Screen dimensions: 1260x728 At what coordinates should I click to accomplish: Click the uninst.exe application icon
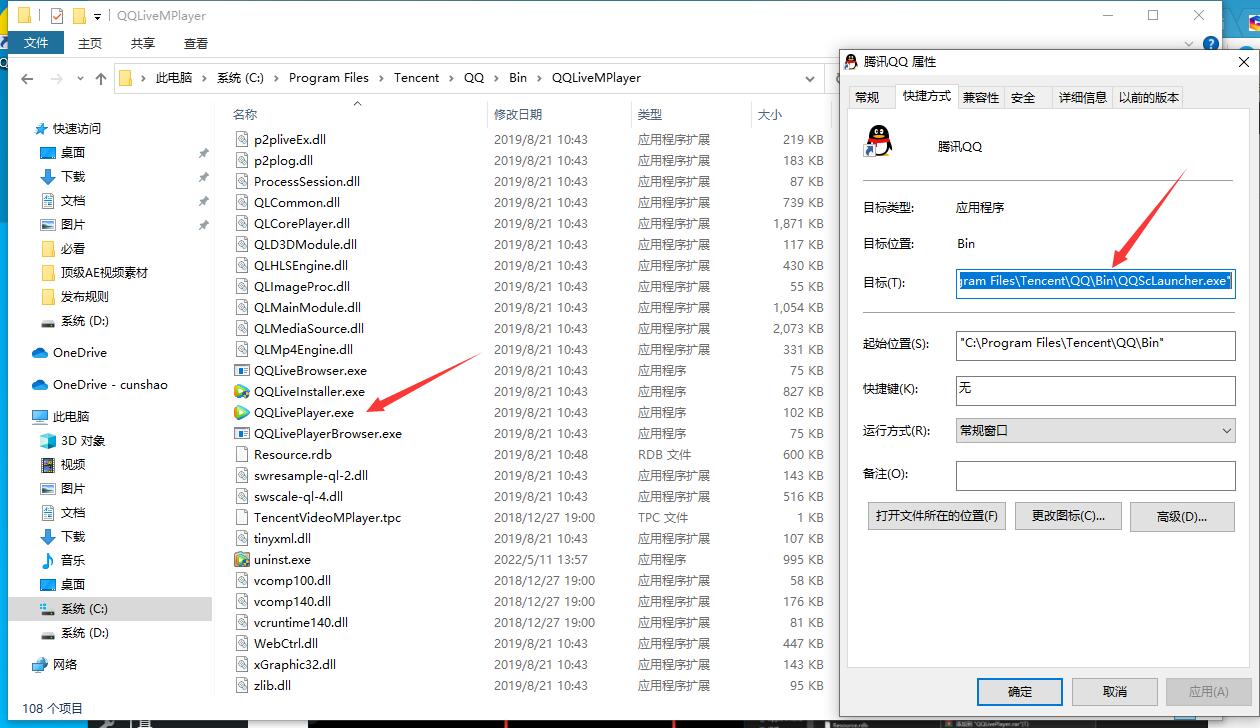(241, 559)
